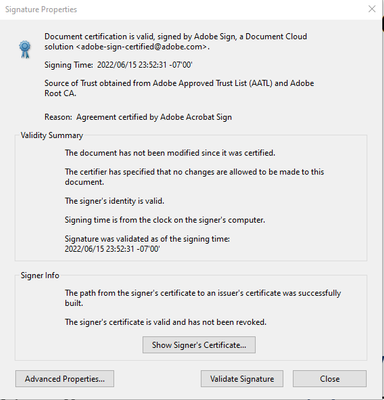Select the adobe-sign-certified@adobe.com email text
384x400 pixels.
142,47
